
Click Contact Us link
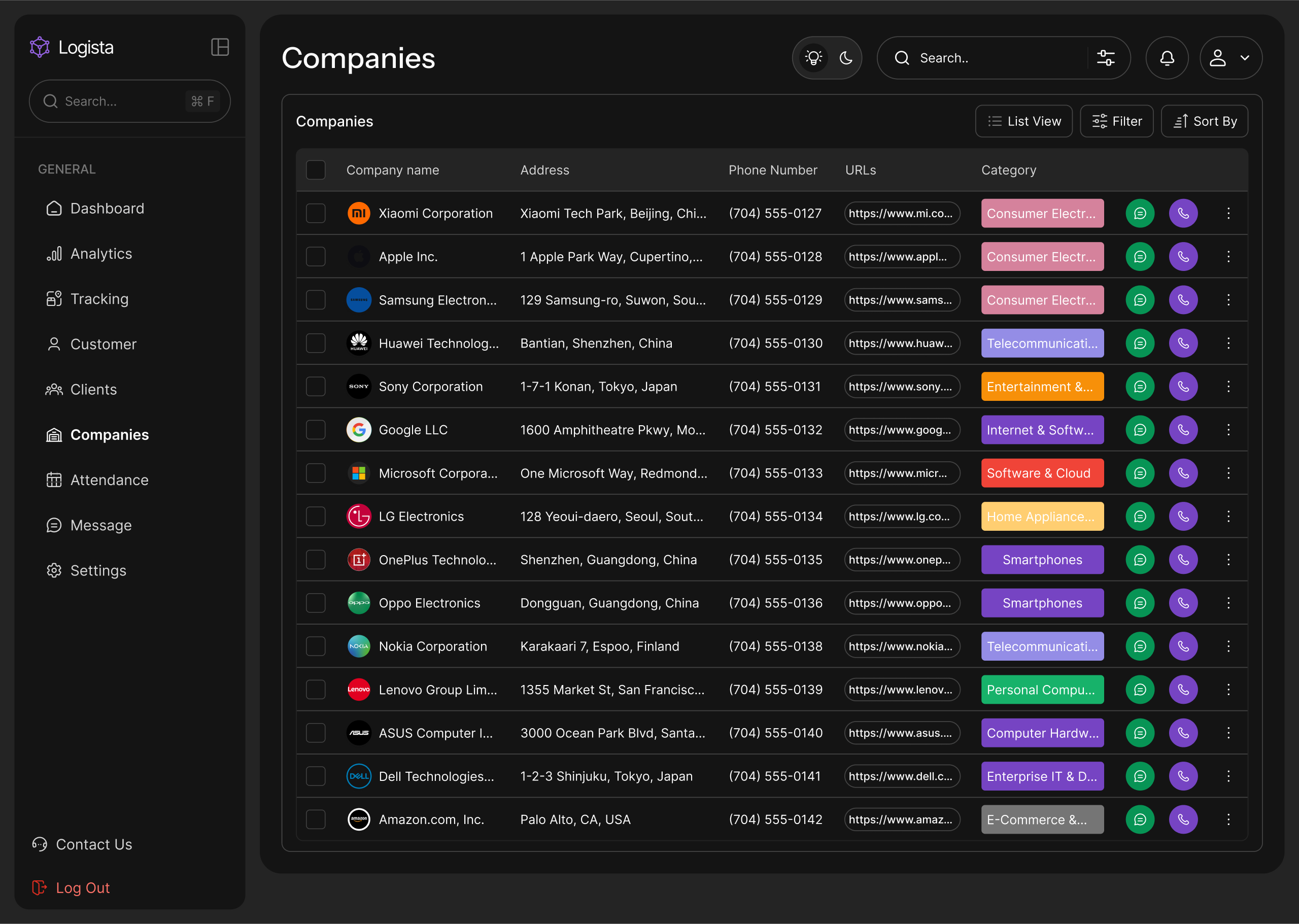click(82, 844)
